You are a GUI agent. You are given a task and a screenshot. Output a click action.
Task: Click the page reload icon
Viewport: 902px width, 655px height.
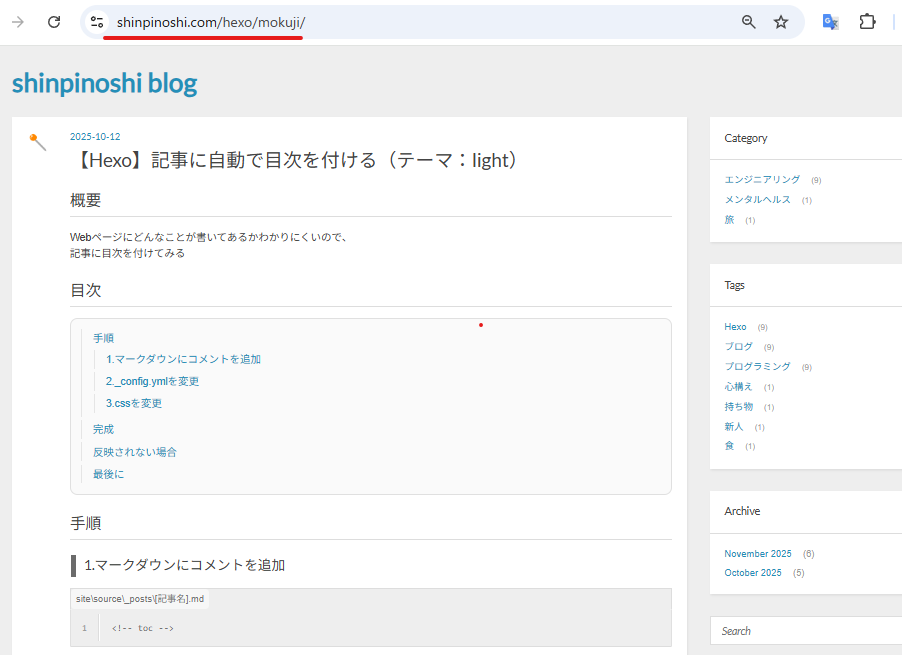(x=54, y=21)
